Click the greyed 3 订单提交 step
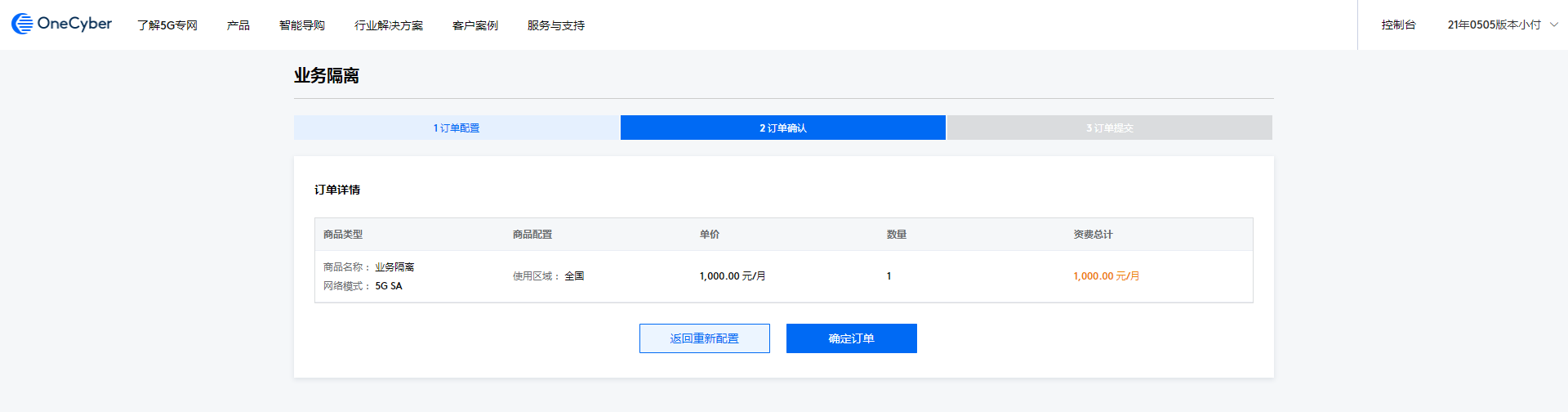The width and height of the screenshot is (1568, 412). [1109, 128]
